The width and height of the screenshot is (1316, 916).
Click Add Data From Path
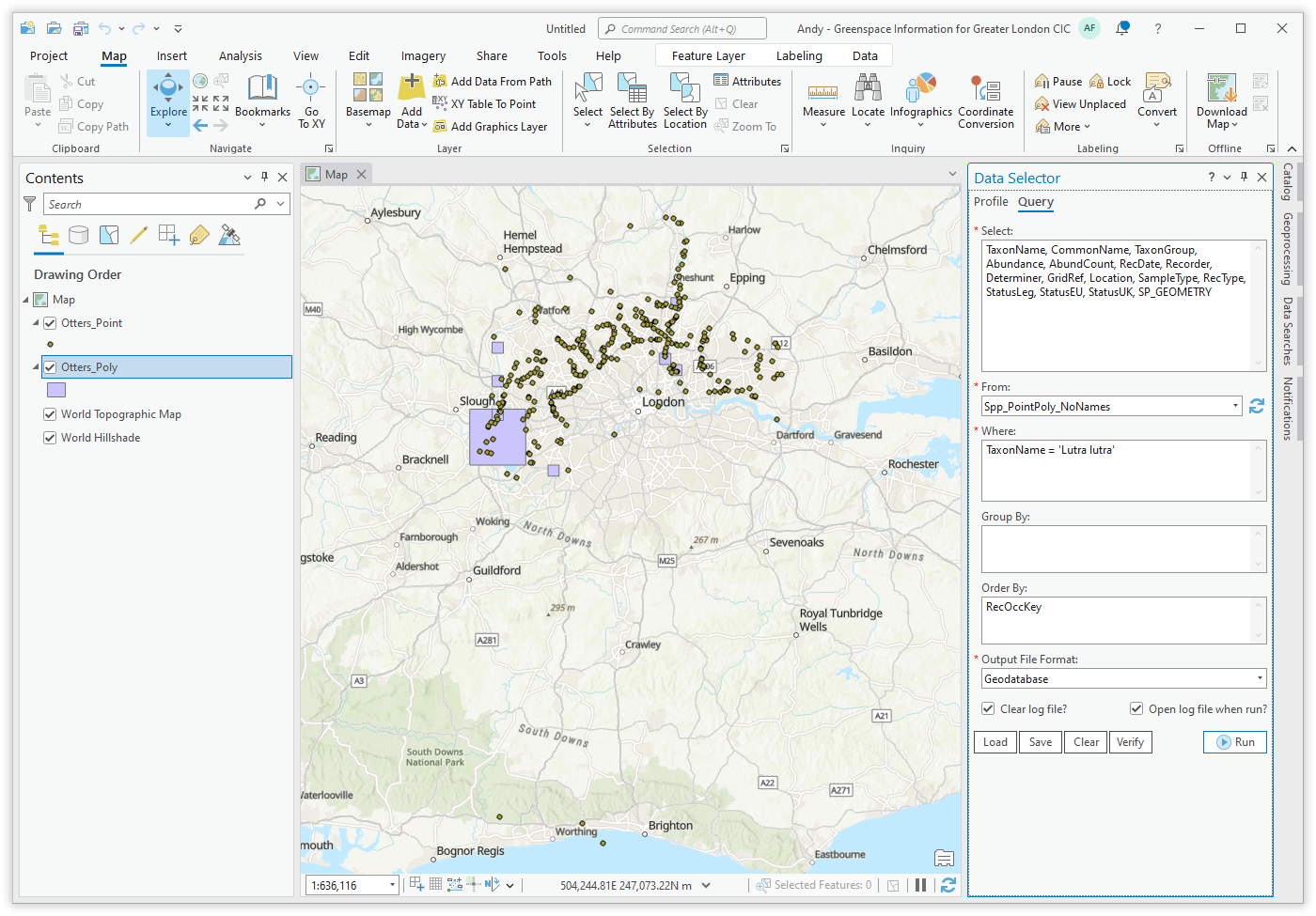[x=493, y=82]
